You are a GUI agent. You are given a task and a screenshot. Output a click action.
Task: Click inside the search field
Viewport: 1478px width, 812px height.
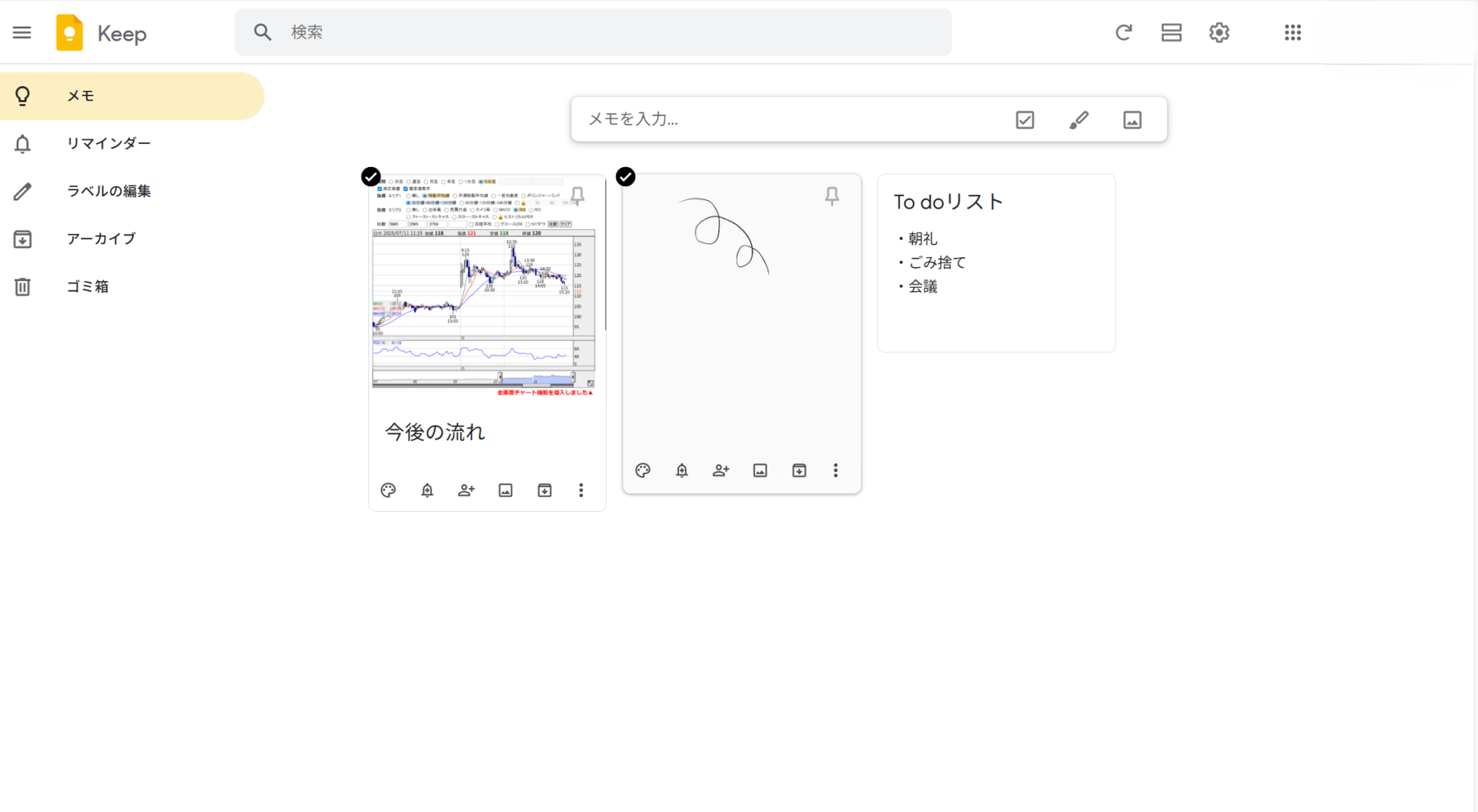pos(593,32)
